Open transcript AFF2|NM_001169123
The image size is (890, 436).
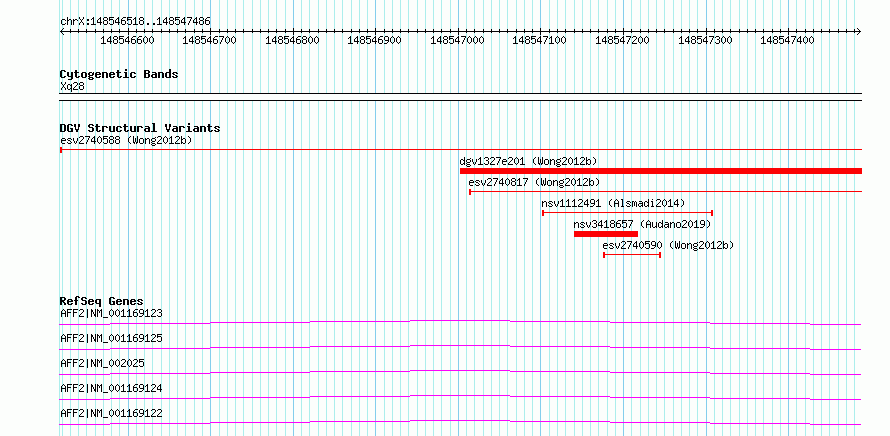pos(111,313)
